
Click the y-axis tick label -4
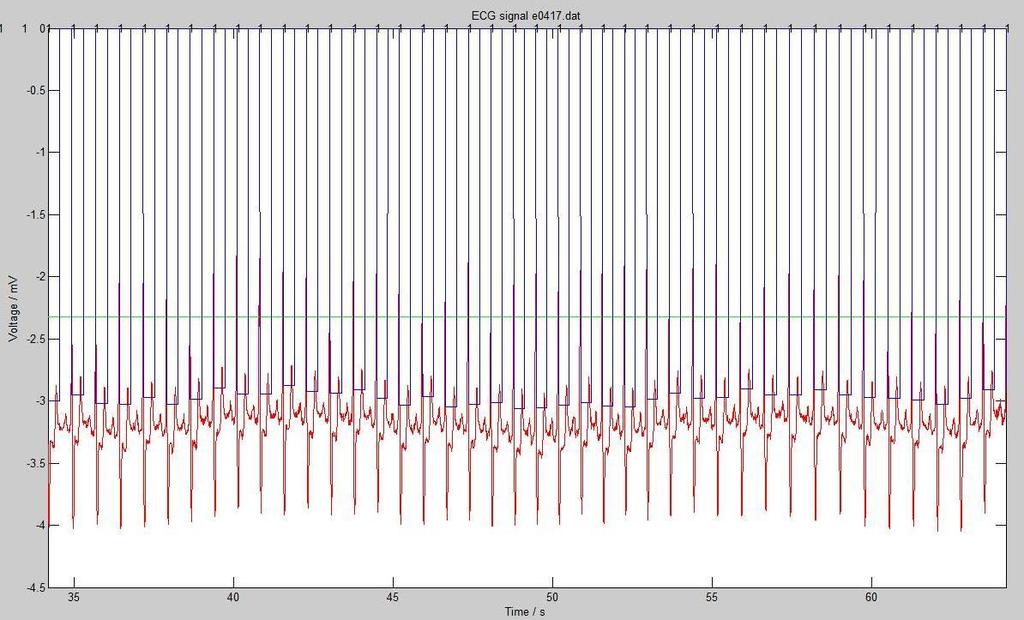(39, 525)
